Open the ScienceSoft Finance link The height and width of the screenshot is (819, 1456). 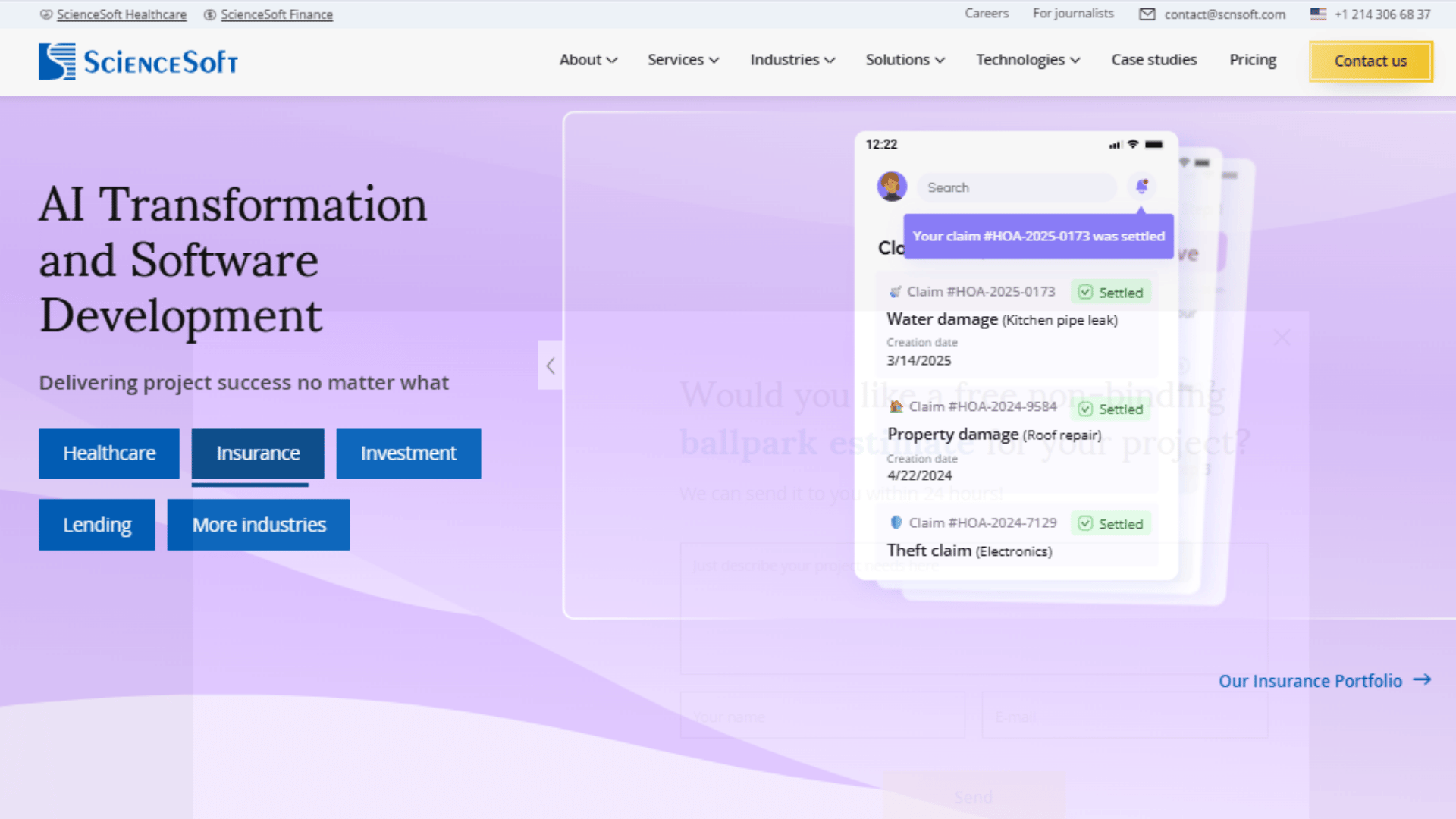click(x=277, y=14)
